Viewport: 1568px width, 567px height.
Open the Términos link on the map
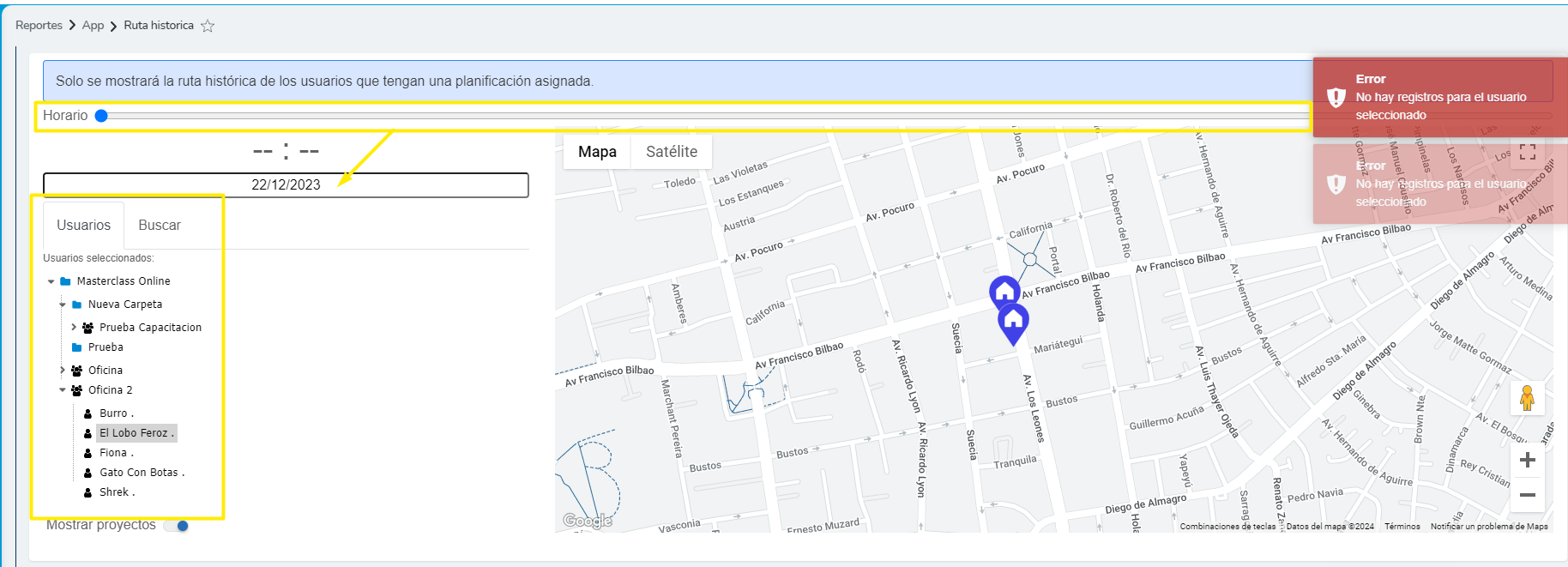1402,527
